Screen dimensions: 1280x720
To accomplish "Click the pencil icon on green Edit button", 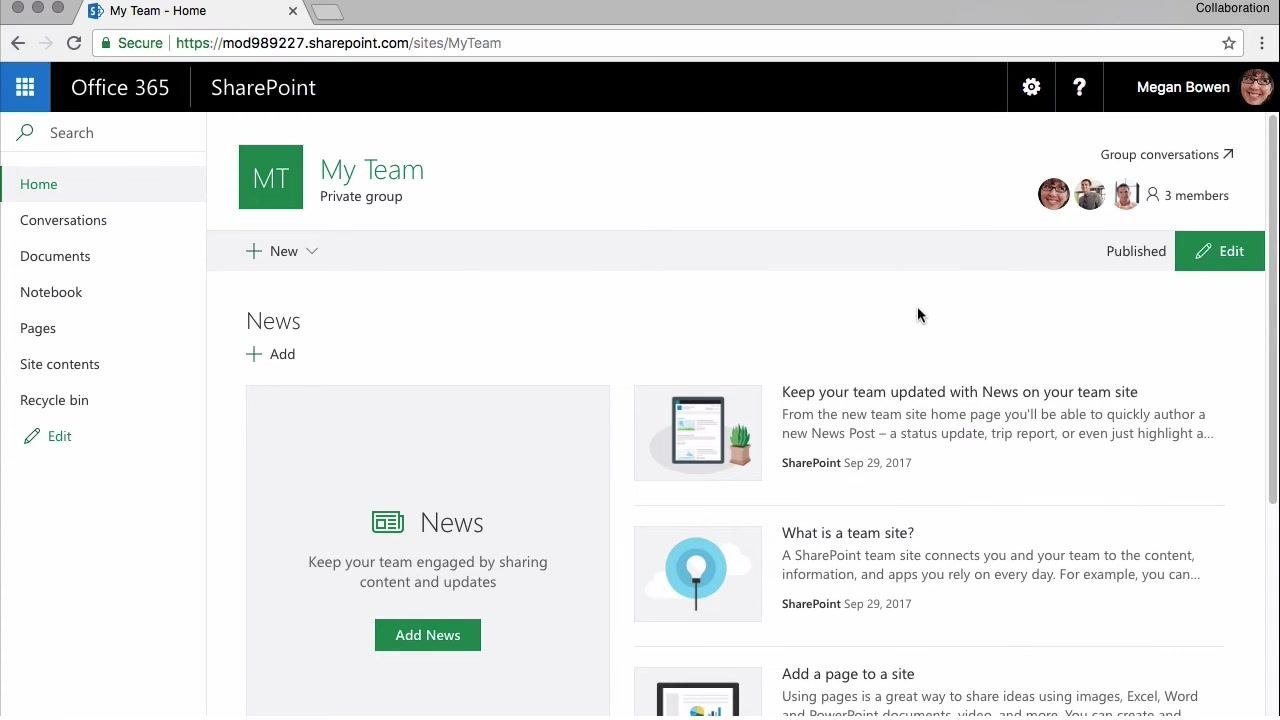I will 1203,251.
